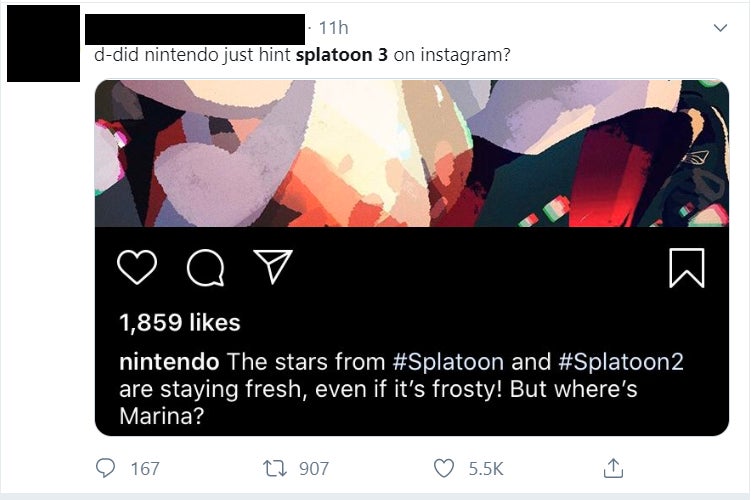The image size is (751, 500).
Task: Click the black profile avatar
Action: click(x=43, y=43)
